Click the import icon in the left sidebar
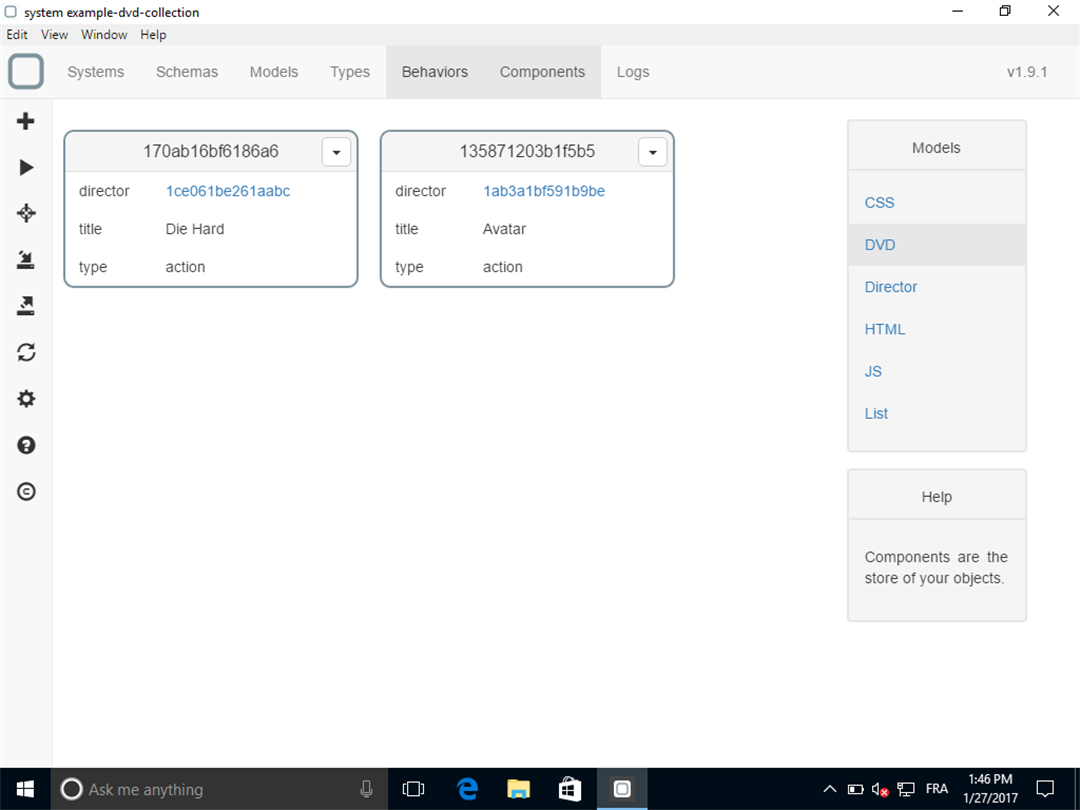Image resolution: width=1080 pixels, height=810 pixels. pos(25,260)
